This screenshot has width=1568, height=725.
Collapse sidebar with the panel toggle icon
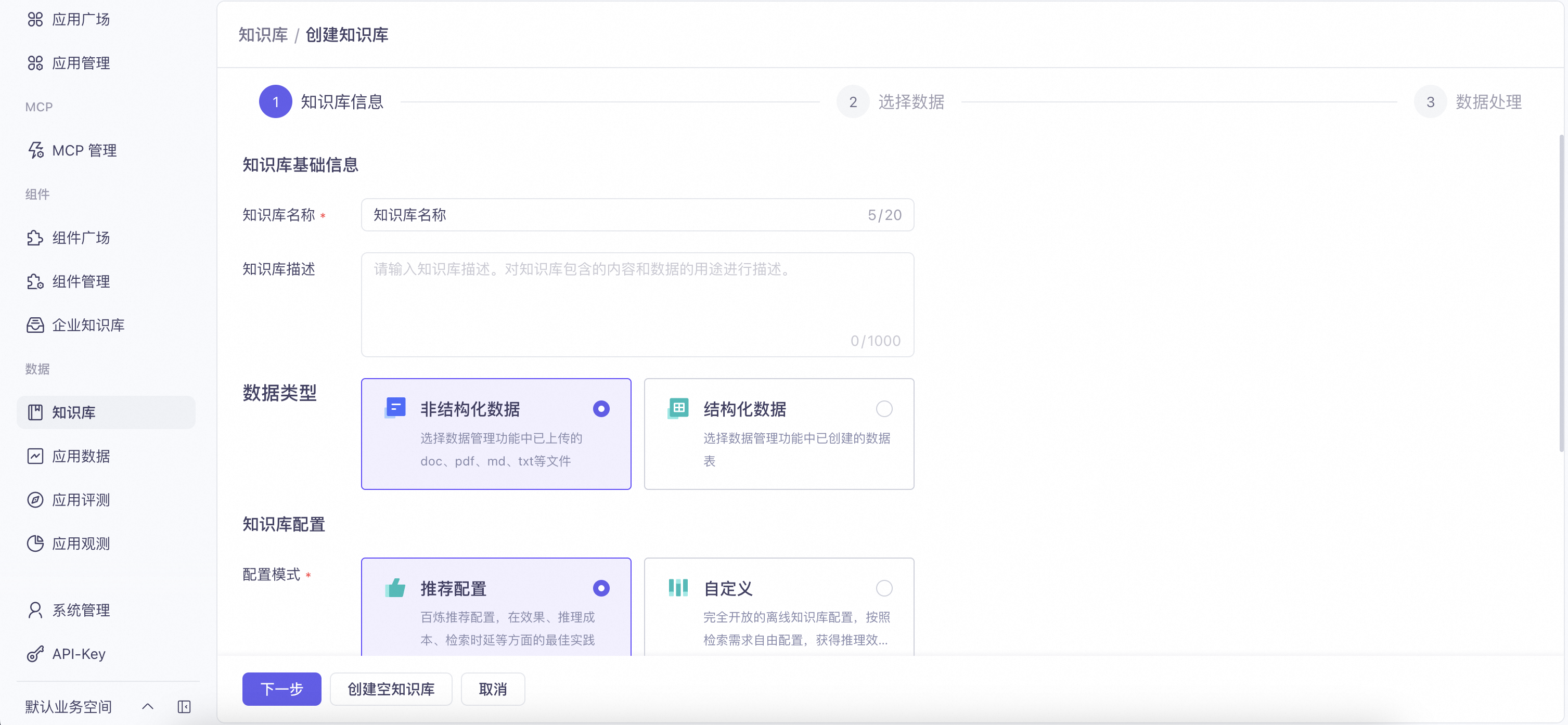(x=184, y=706)
